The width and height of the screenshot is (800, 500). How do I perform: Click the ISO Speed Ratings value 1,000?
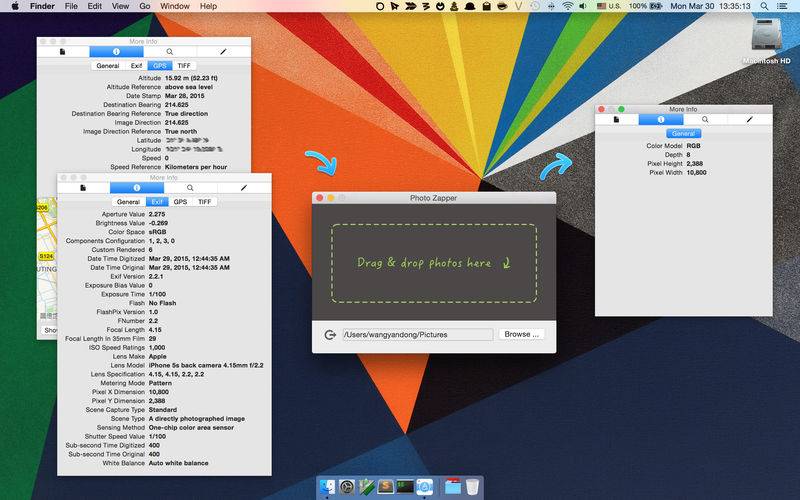click(157, 347)
